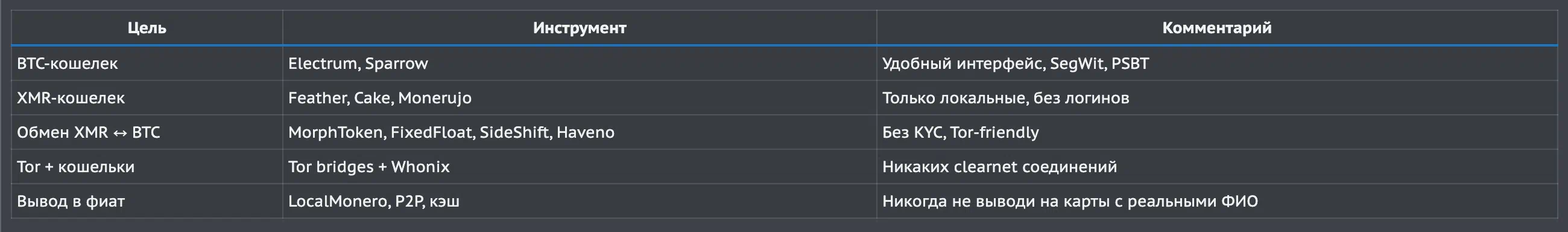This screenshot has height=232, width=1568.
Task: Click the Комментарий column header
Action: pyautogui.click(x=1217, y=27)
